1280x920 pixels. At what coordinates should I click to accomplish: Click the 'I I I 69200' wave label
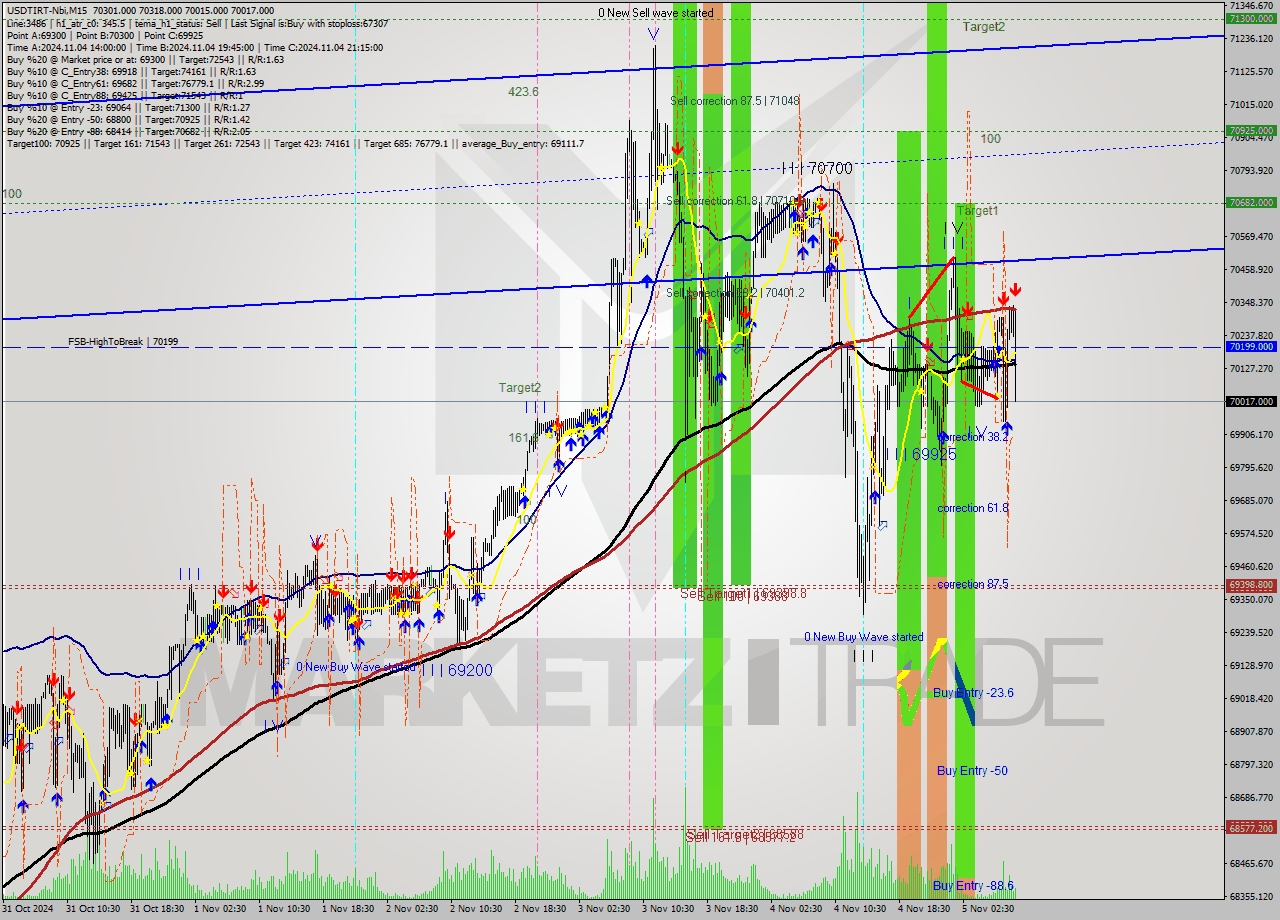(x=457, y=670)
